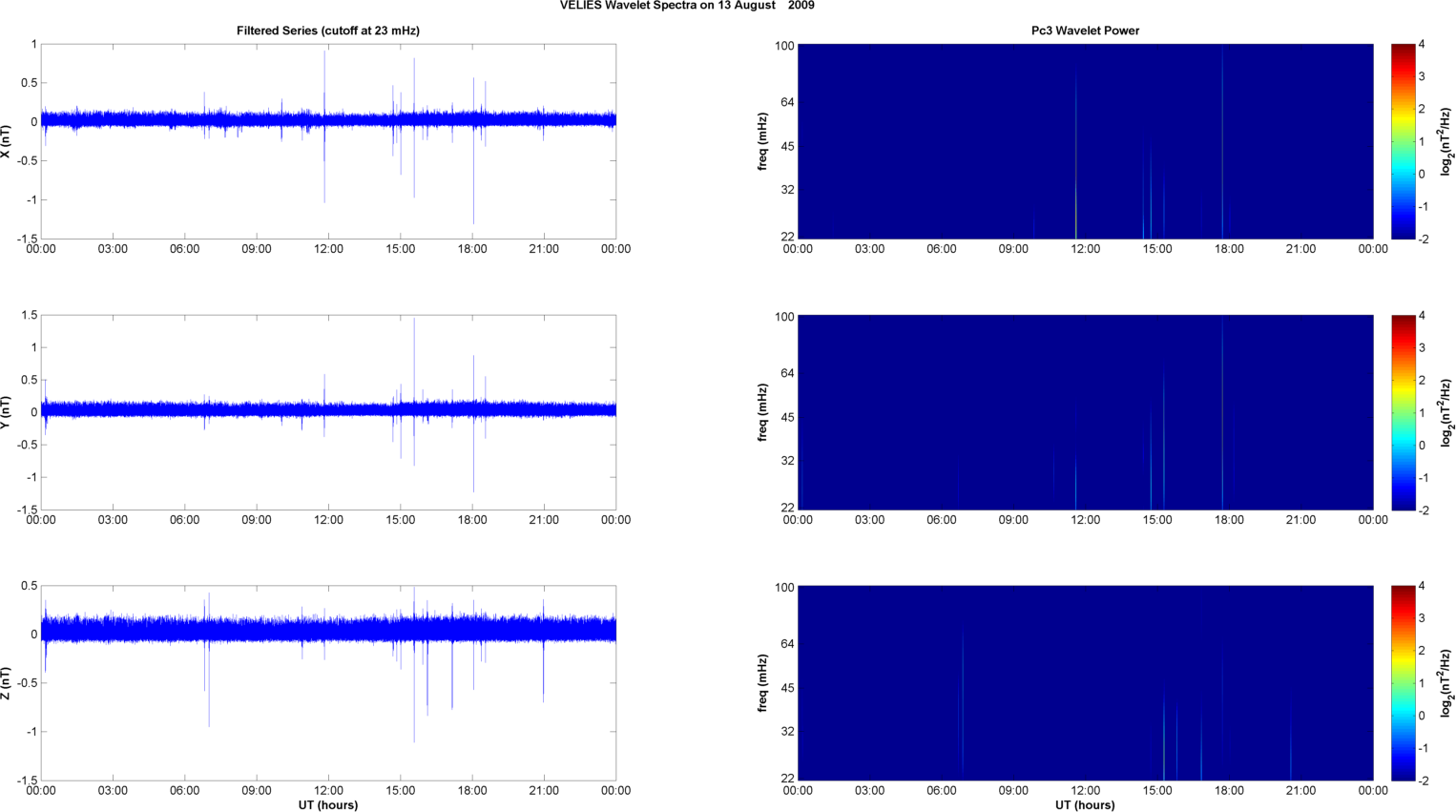Click the 18:00 tick under the Y series plot
The width and height of the screenshot is (1456, 812).
click(472, 520)
